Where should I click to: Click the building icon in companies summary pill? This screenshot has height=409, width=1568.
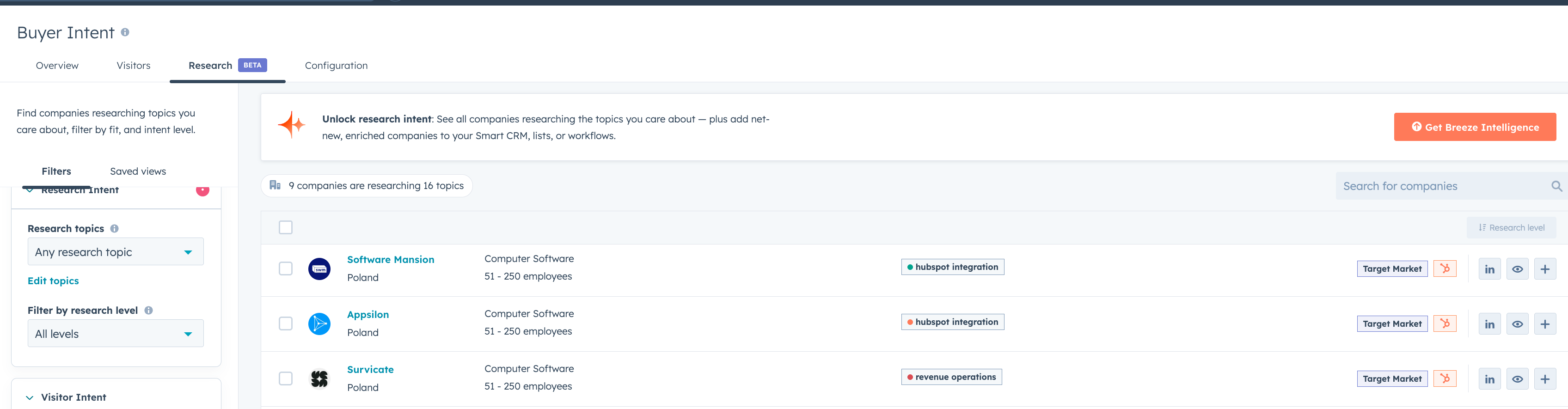[x=275, y=185]
